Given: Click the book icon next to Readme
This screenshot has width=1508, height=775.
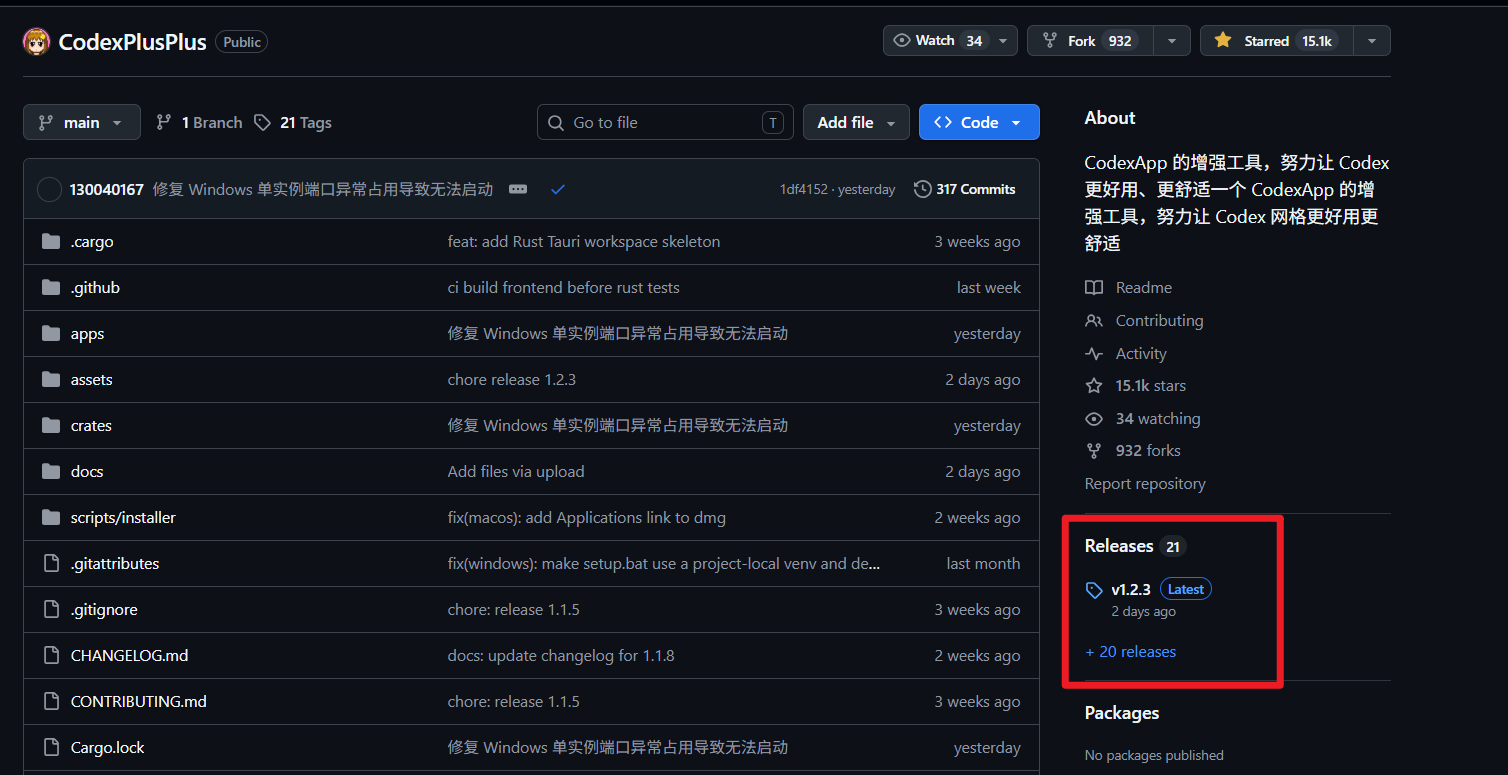Looking at the screenshot, I should click(x=1094, y=288).
